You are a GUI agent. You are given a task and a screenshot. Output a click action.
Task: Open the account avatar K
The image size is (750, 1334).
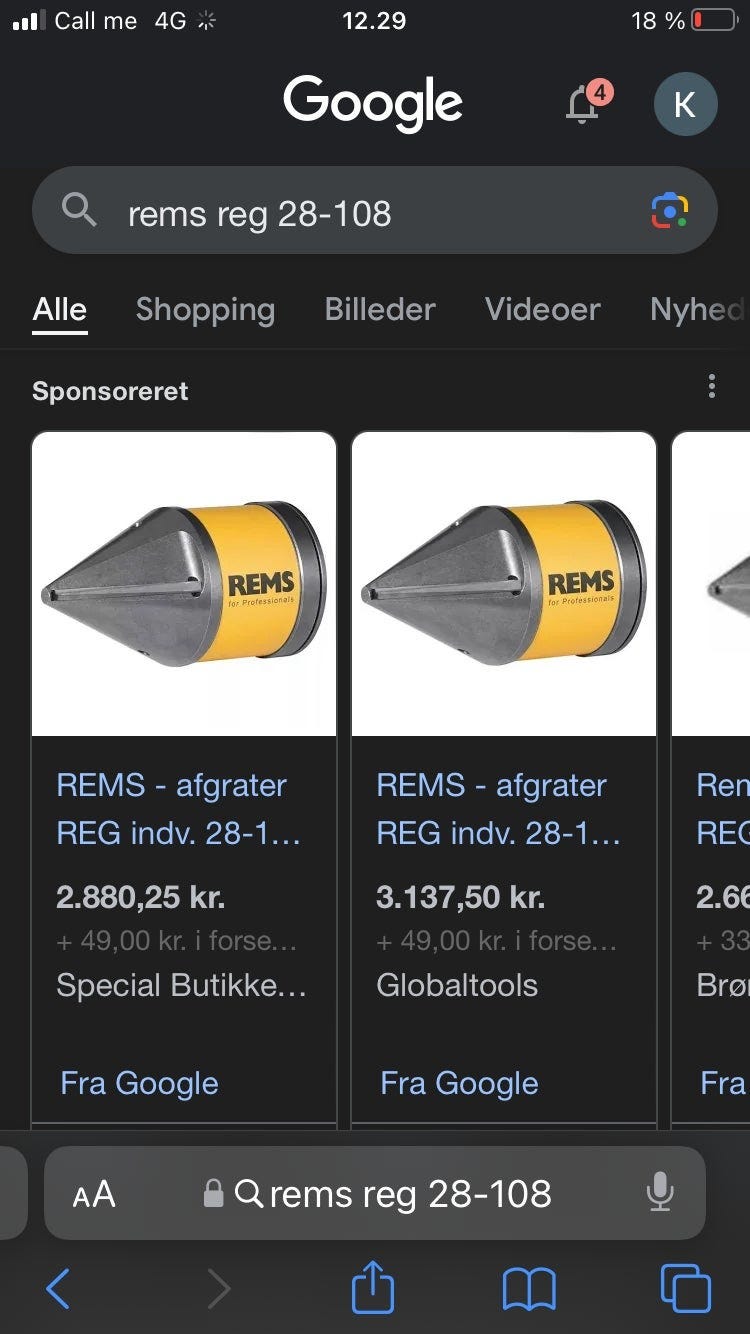pyautogui.click(x=685, y=104)
